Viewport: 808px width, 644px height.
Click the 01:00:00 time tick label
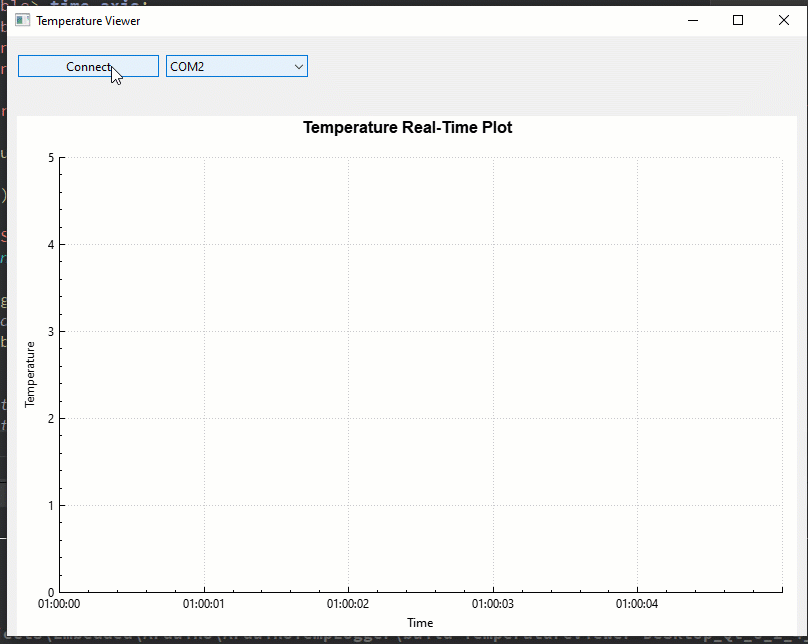coord(59,604)
